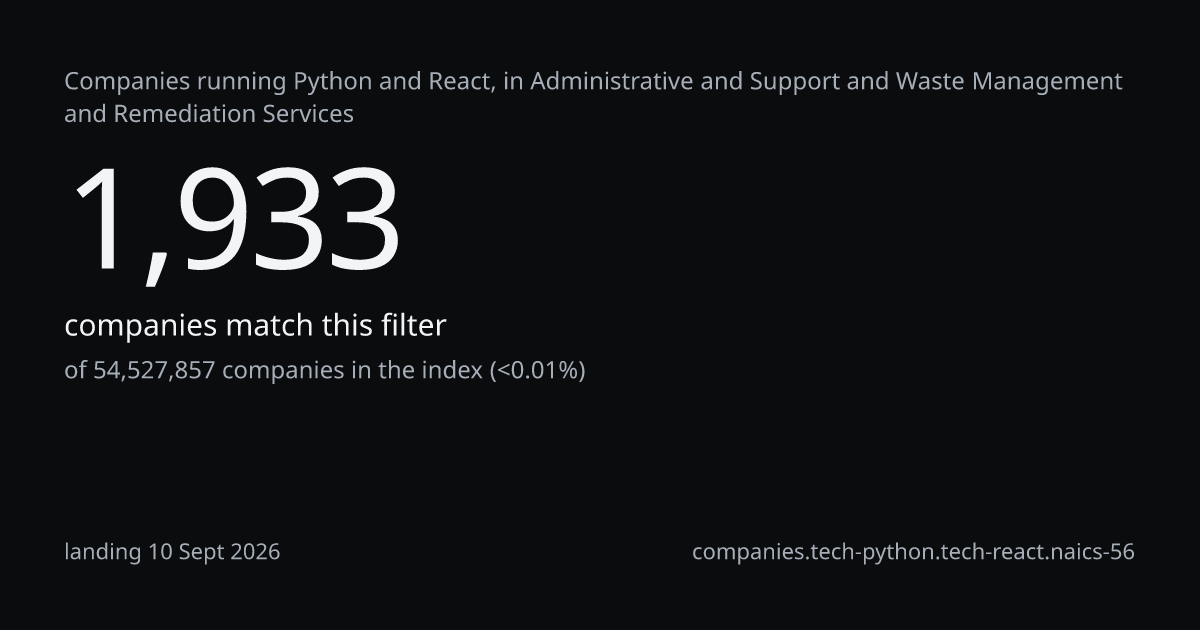Select the 'companies match this filter' text

255,326
